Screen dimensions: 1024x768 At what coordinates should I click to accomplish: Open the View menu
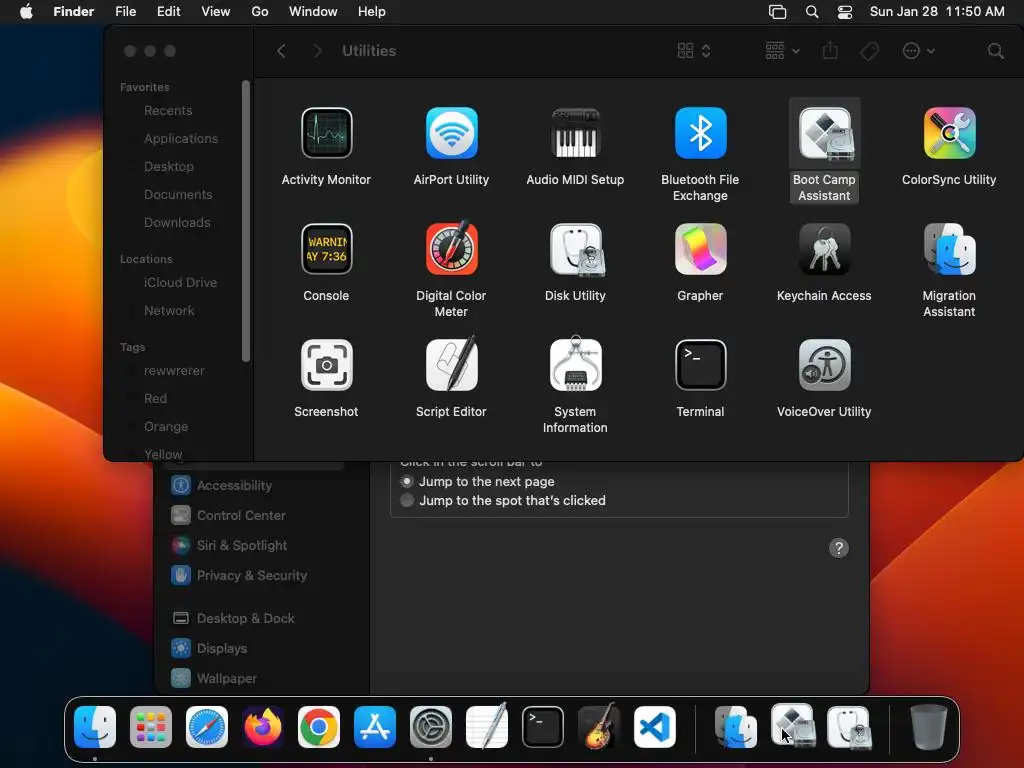coord(216,12)
